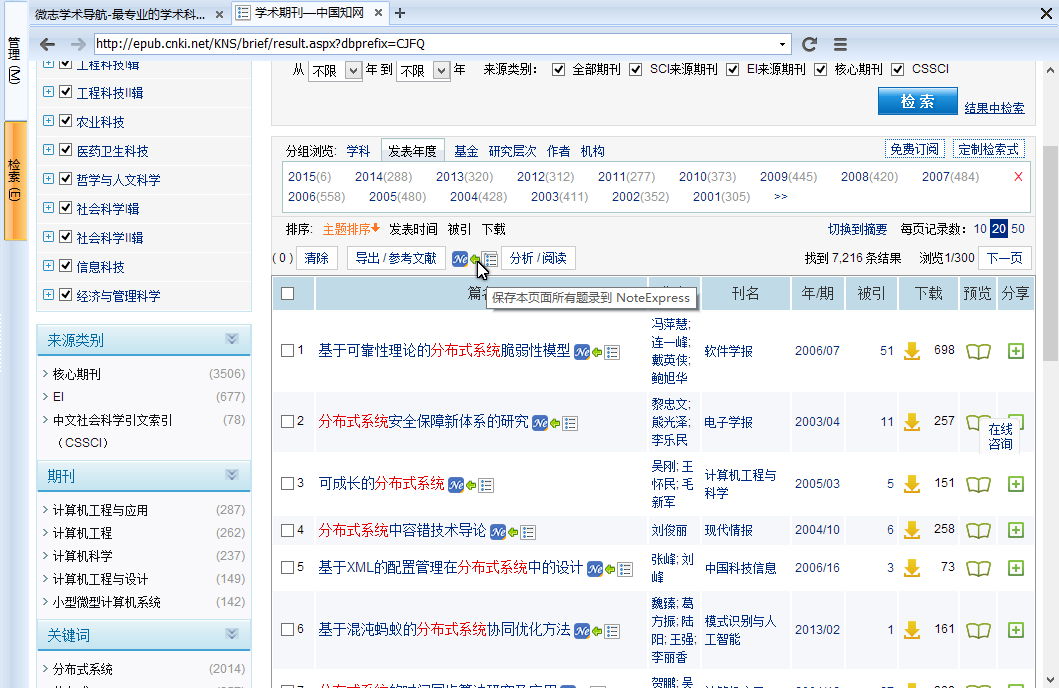1059x688 pixels.
Task: Switch to the 基金 group browsing tab
Action: [465, 151]
